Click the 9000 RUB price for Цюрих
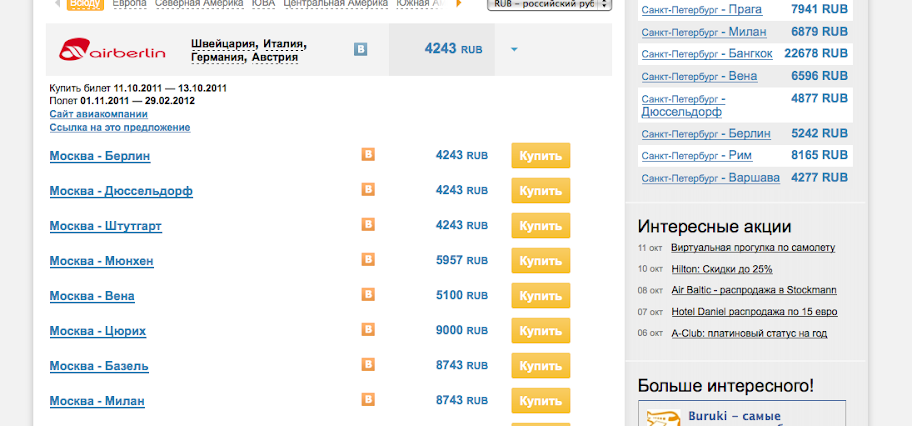 tap(462, 330)
